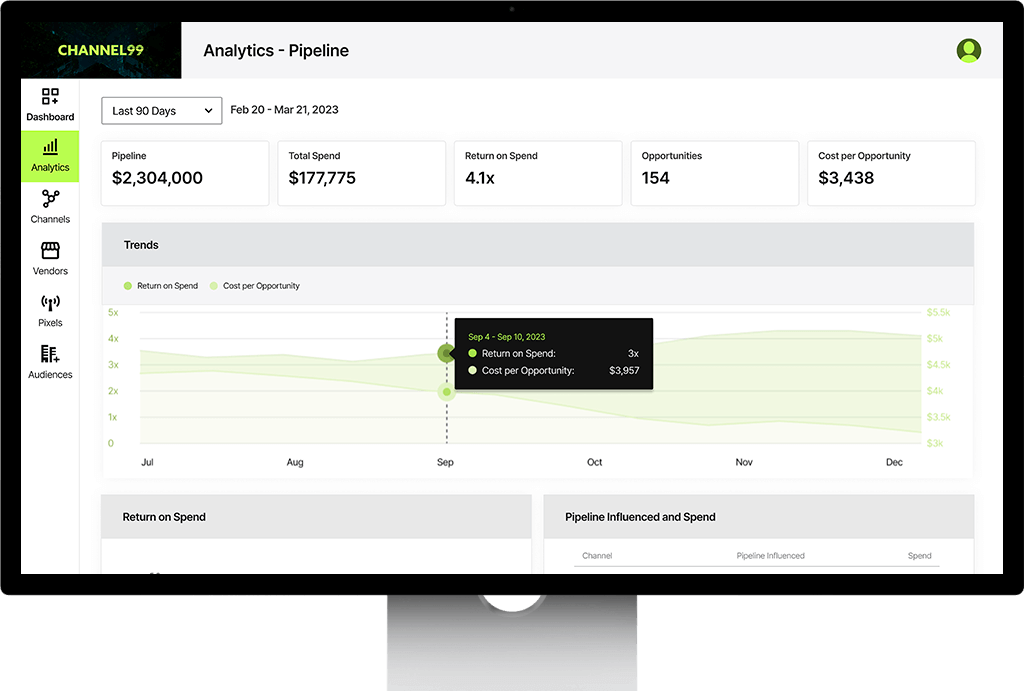Screen dimensions: 1024x691
Task: Click the Jul axis label
Action: pyautogui.click(x=148, y=462)
